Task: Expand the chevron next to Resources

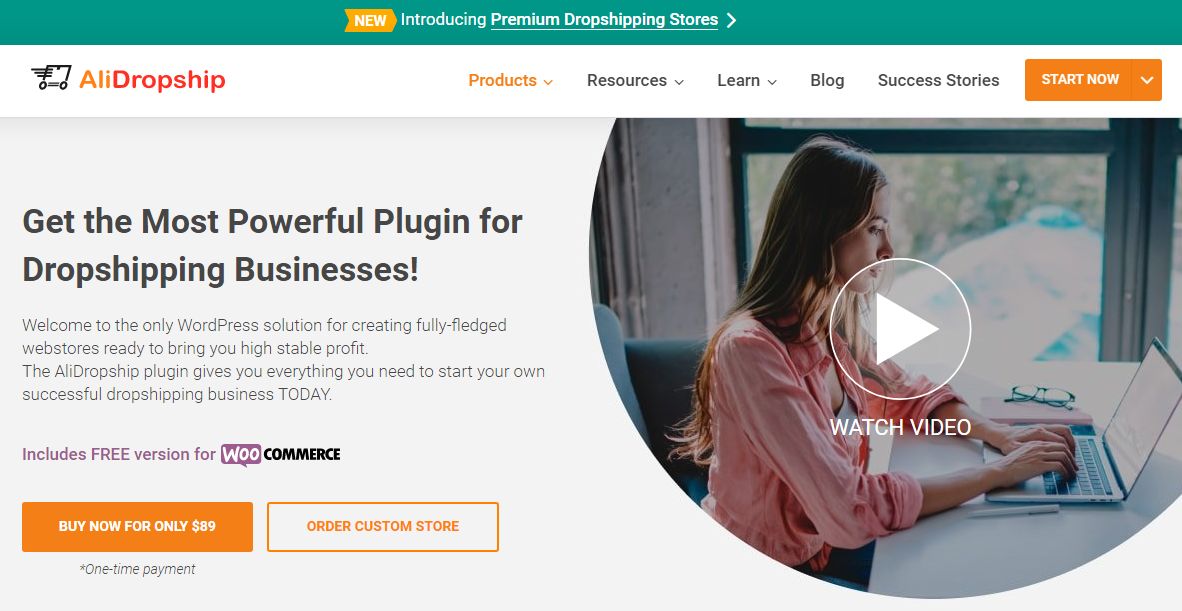Action: [x=678, y=82]
